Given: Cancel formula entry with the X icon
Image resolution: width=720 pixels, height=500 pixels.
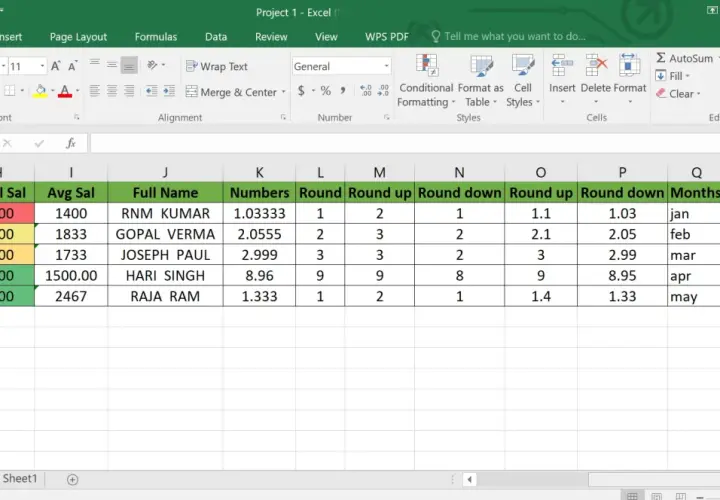Looking at the screenshot, I should tap(7, 143).
